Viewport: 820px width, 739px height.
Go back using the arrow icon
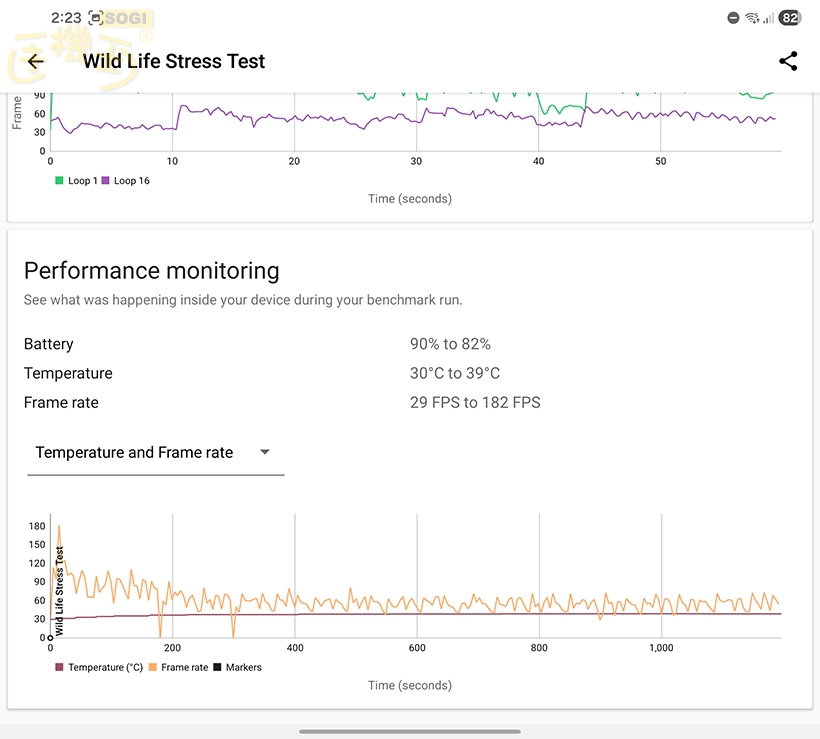[x=36, y=61]
